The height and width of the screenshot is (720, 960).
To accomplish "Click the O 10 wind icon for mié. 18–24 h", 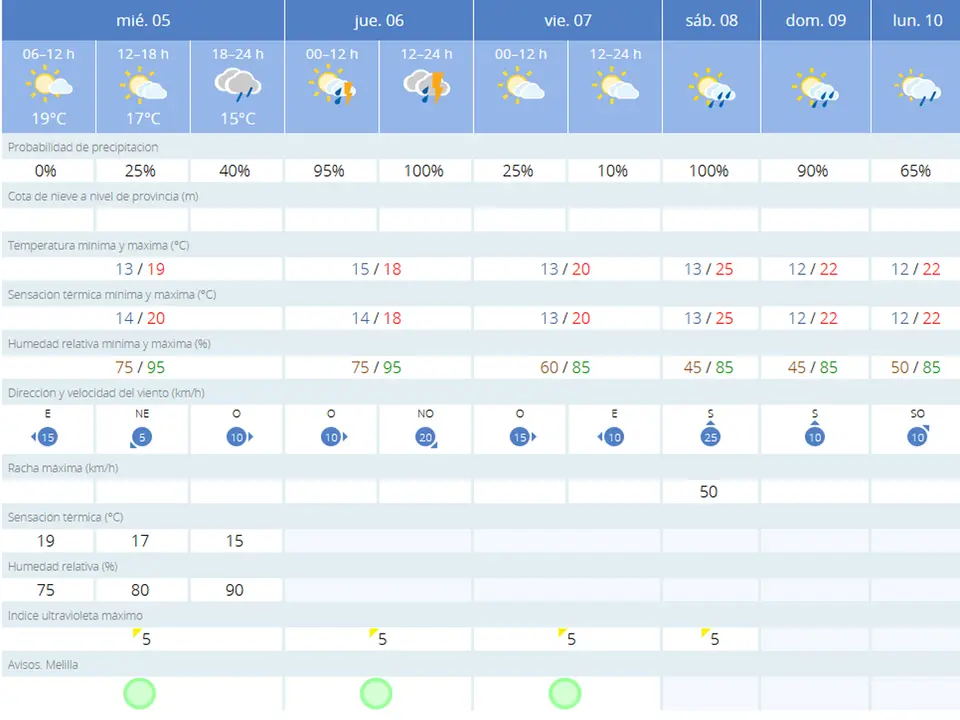I will [239, 437].
